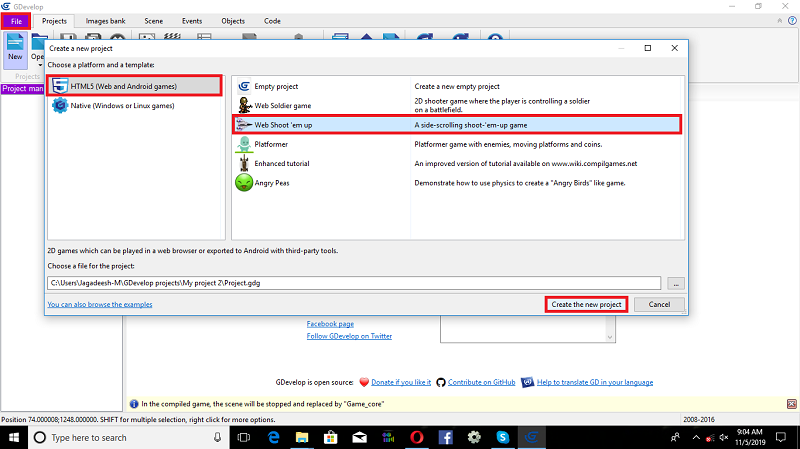The image size is (800, 449).
Task: Select the Project manager panel tab
Action: coord(22,89)
